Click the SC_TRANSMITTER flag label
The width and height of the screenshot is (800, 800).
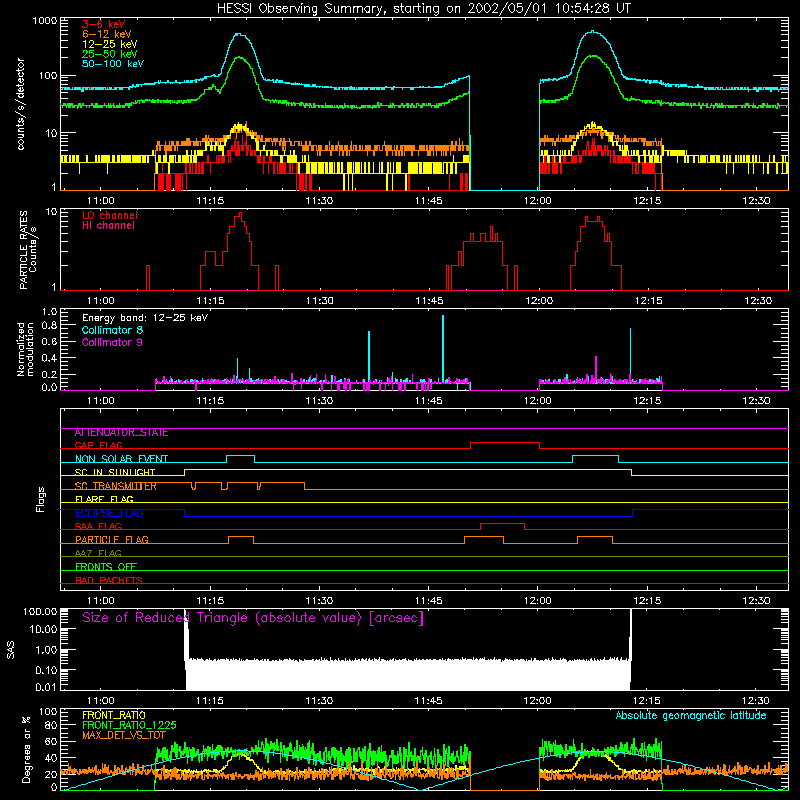pyautogui.click(x=116, y=486)
